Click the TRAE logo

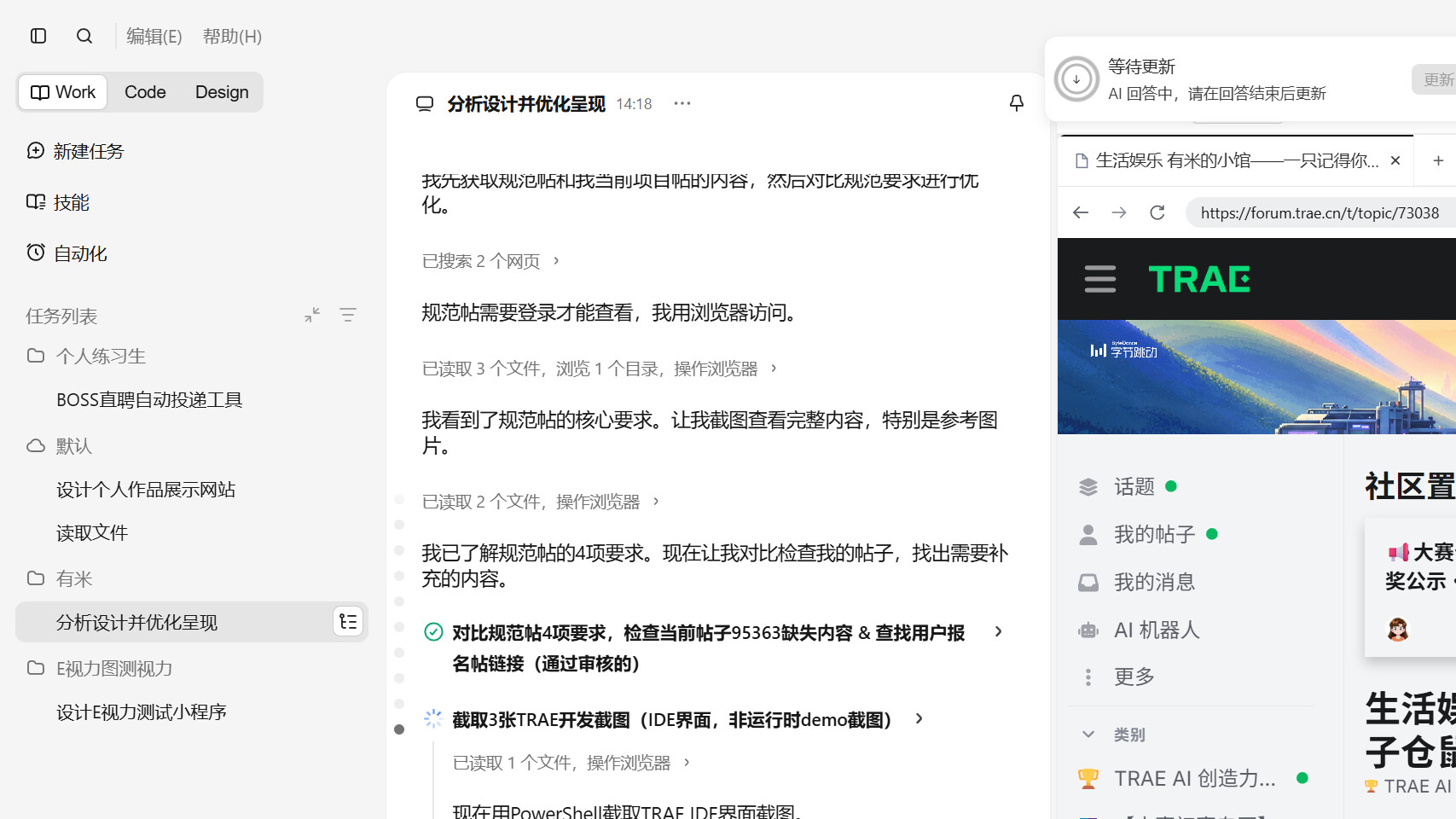click(1199, 279)
